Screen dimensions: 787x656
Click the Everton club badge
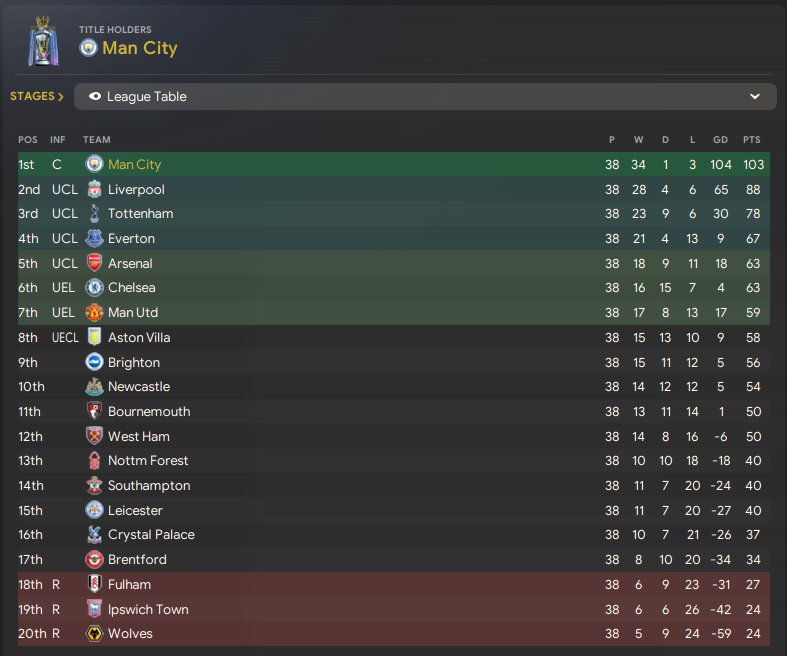coord(94,238)
